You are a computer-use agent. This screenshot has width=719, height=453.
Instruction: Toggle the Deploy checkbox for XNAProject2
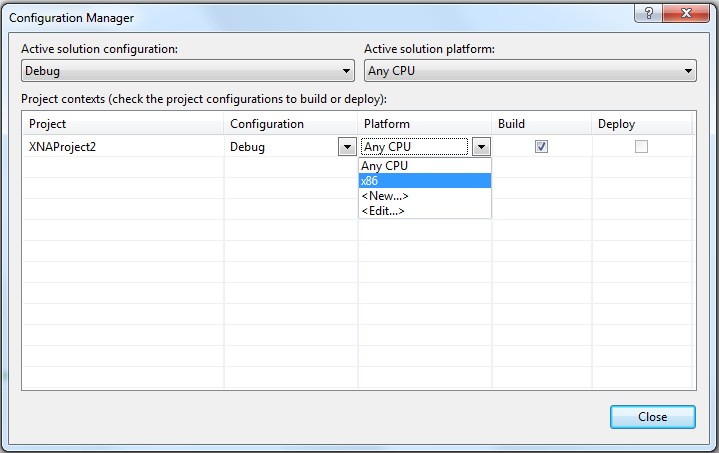point(641,146)
